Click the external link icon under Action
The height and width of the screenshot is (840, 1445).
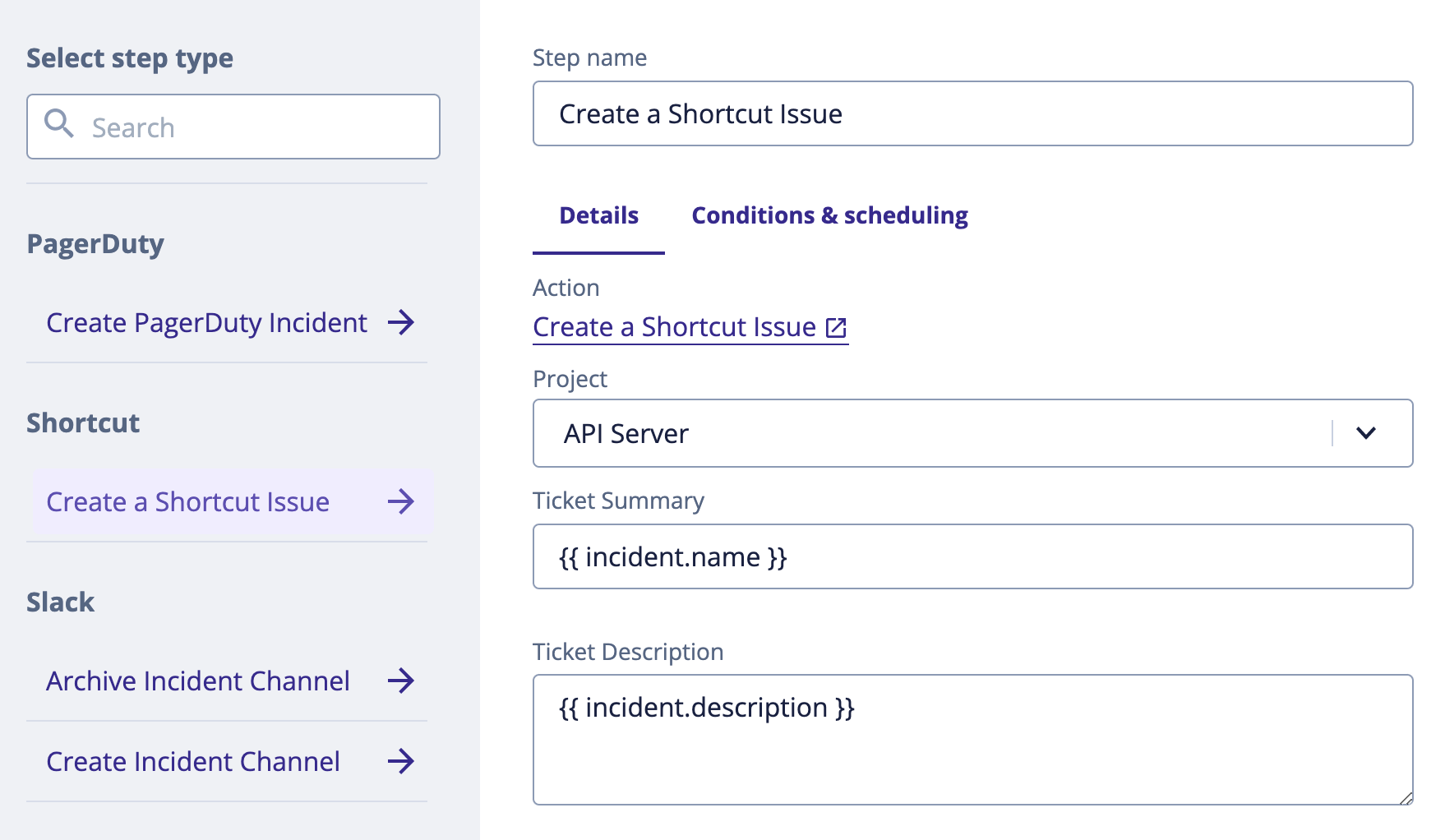pyautogui.click(x=836, y=328)
